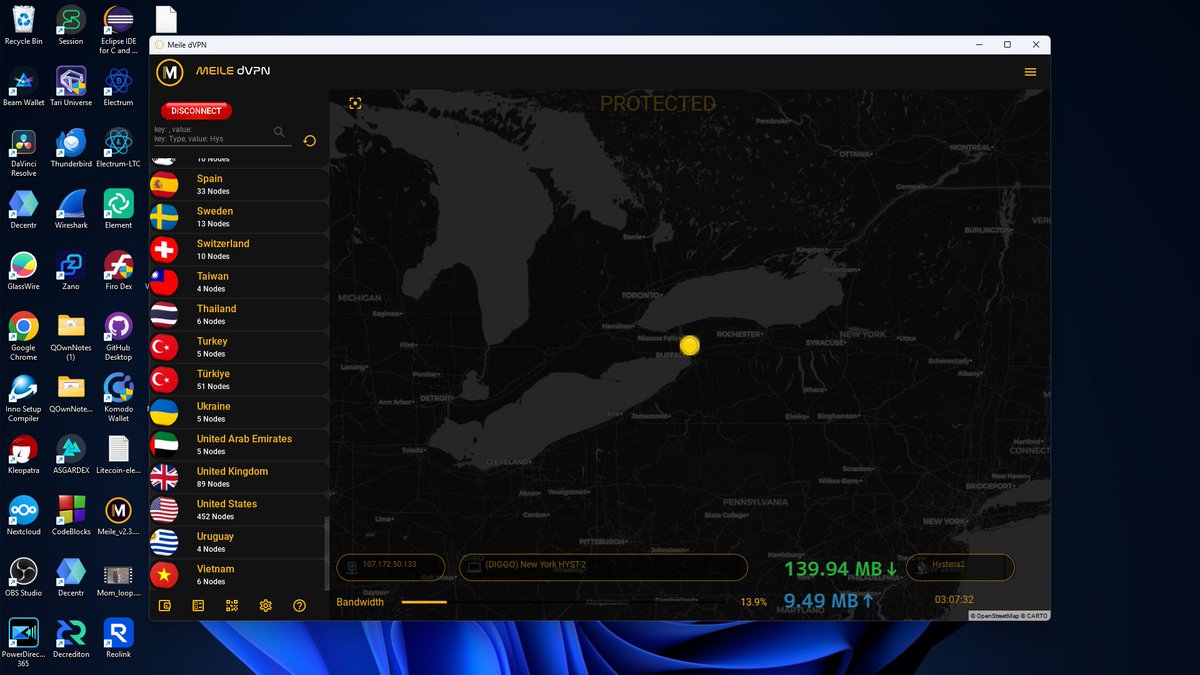The height and width of the screenshot is (675, 1200).
Task: Open PowerDirector 365 desktop icon
Action: coord(23,641)
